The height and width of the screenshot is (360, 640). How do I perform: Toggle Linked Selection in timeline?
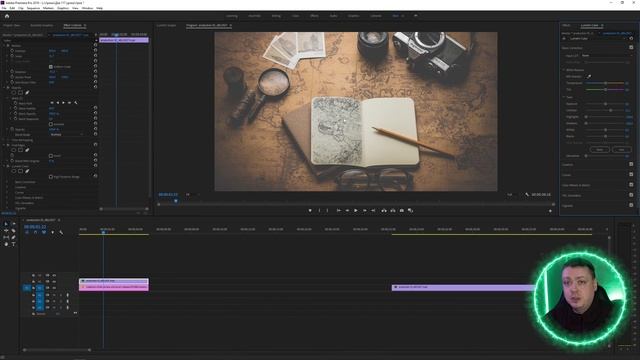[44, 232]
